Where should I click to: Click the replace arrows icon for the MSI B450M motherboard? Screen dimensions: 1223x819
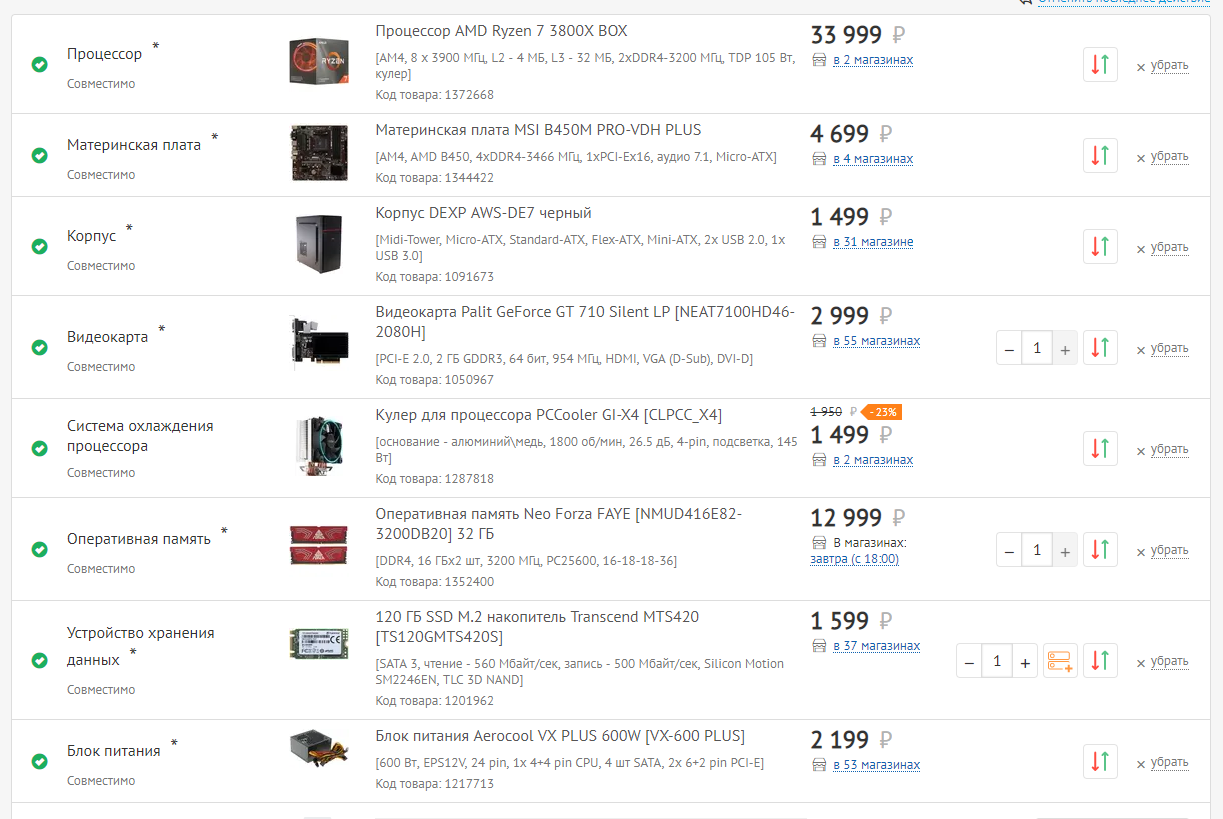tap(1100, 156)
